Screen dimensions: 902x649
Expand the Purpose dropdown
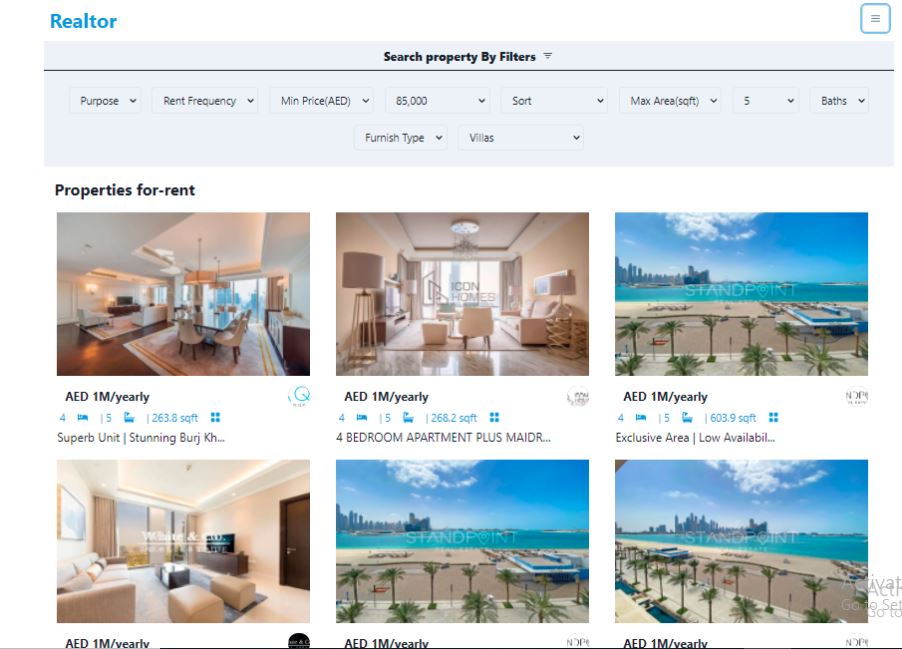coord(105,101)
